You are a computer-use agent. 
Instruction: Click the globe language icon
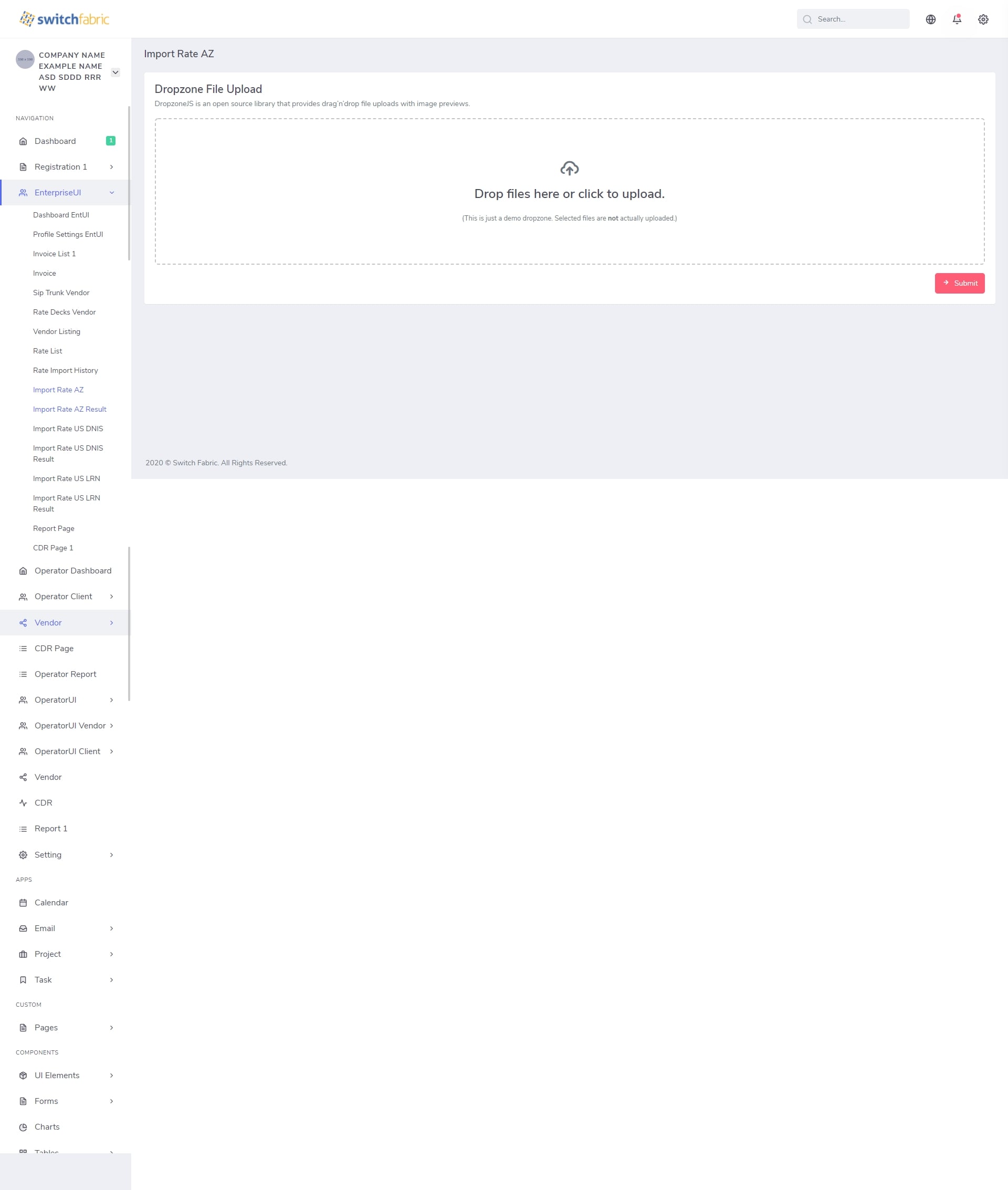(x=930, y=19)
